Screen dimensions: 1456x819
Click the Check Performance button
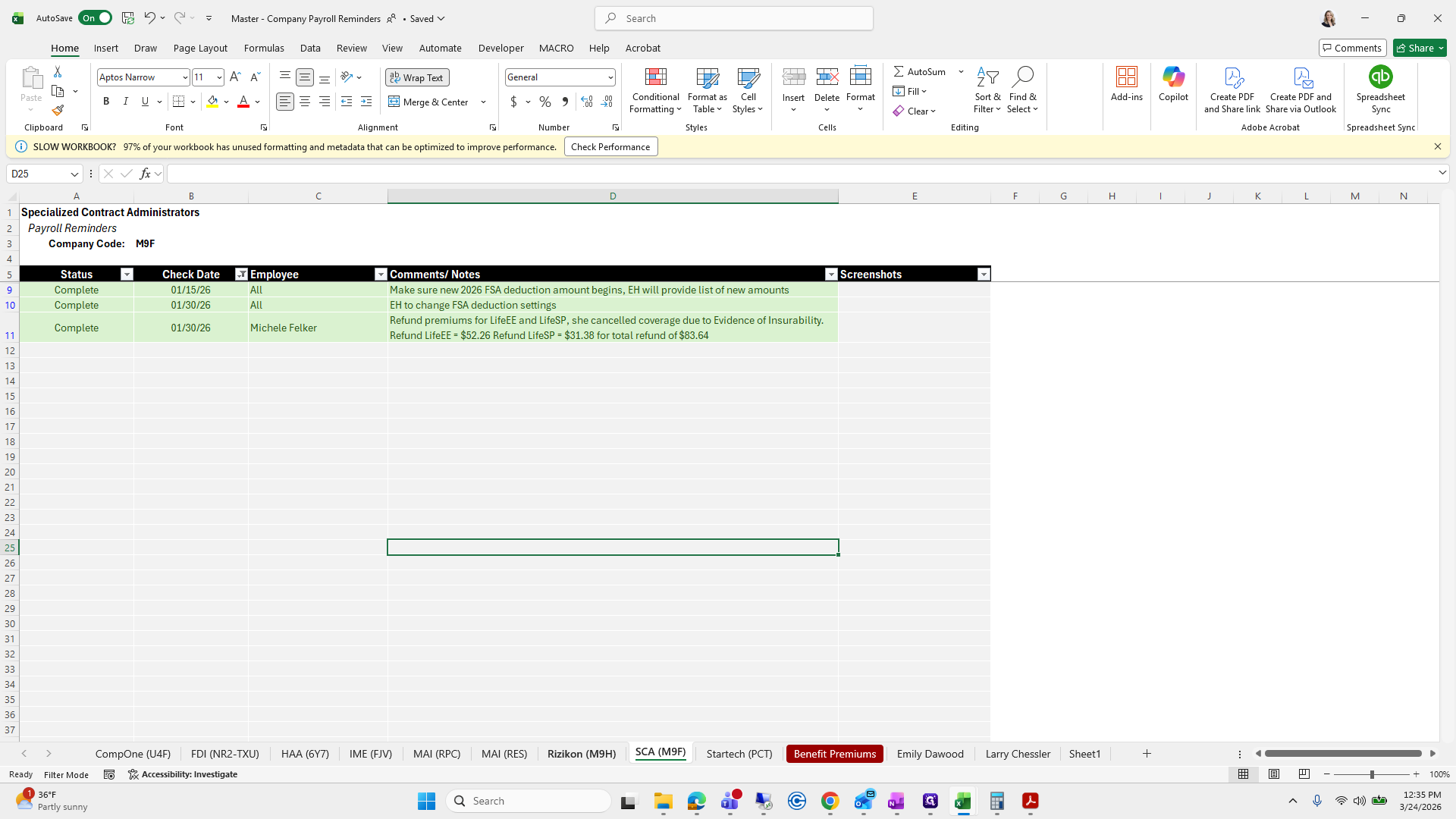[610, 147]
